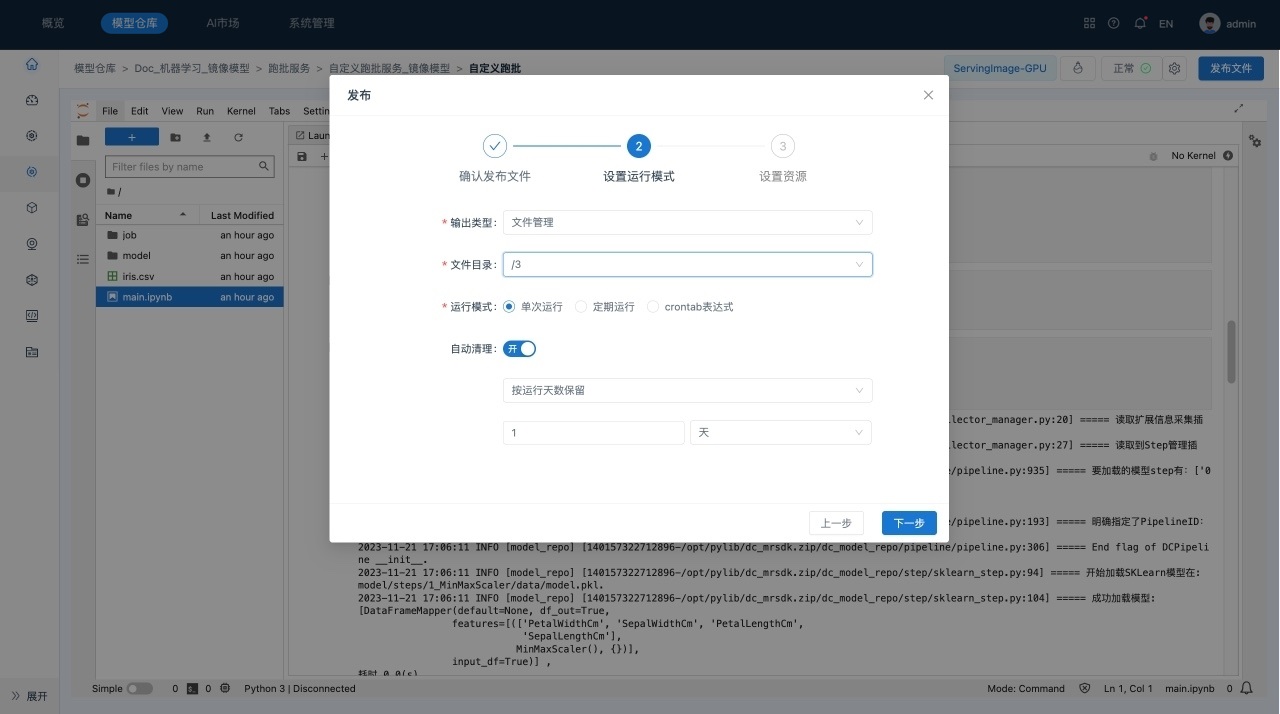The width and height of the screenshot is (1280, 714).
Task: Click the refresh file list icon
Action: (x=238, y=137)
